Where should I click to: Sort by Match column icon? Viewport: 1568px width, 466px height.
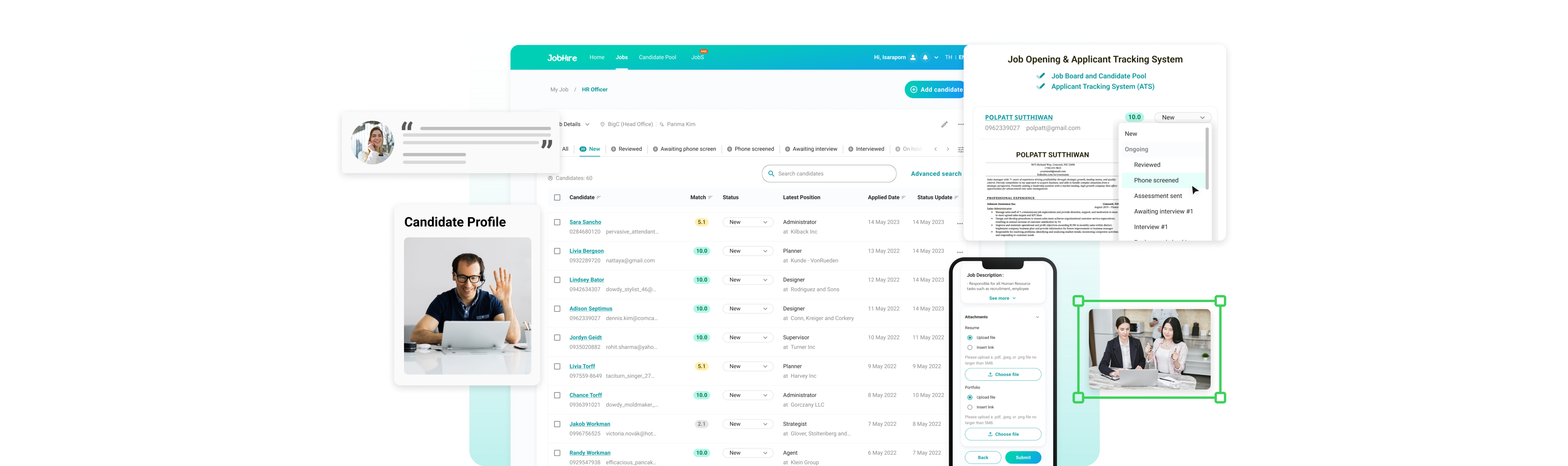(x=710, y=198)
